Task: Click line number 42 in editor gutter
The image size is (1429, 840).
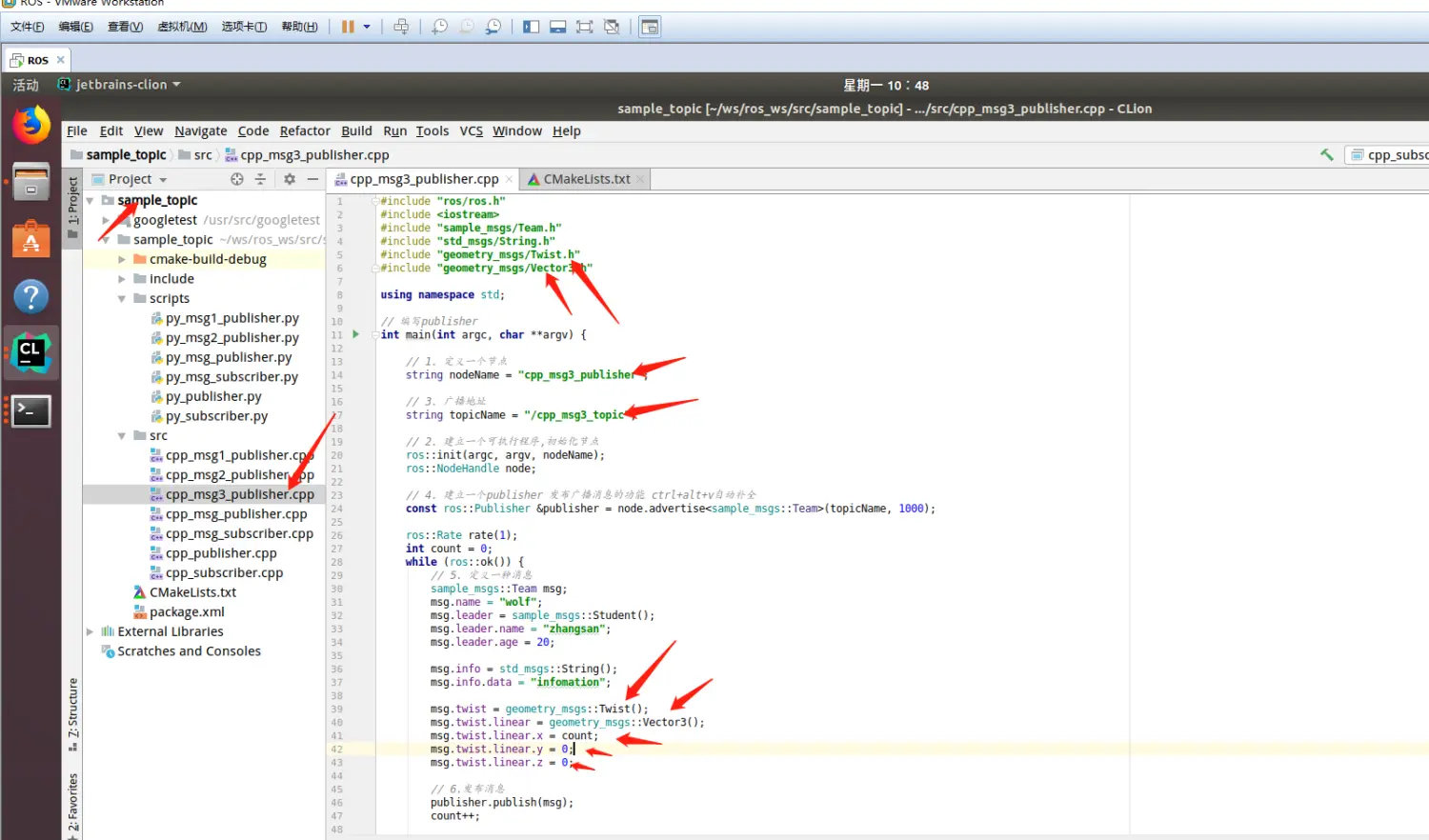Action: click(x=337, y=750)
